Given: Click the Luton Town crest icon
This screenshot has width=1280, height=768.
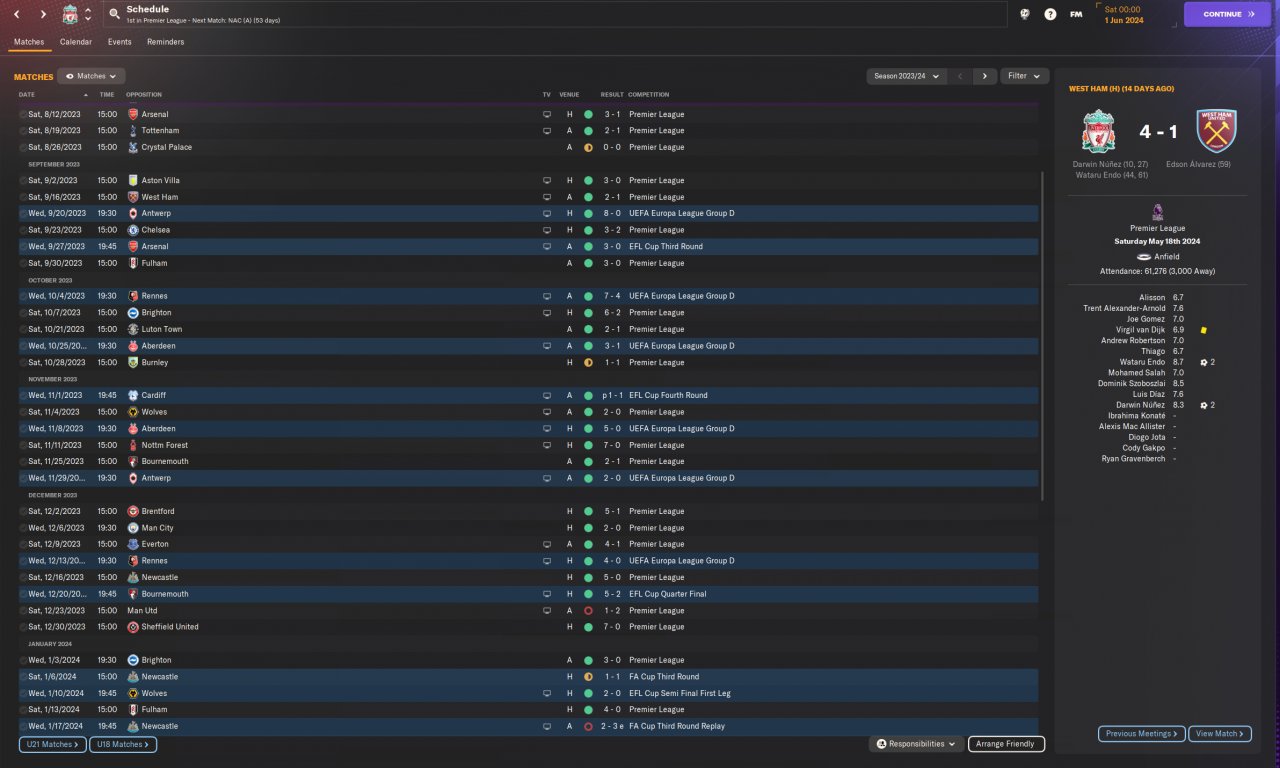Looking at the screenshot, I should click(x=133, y=329).
